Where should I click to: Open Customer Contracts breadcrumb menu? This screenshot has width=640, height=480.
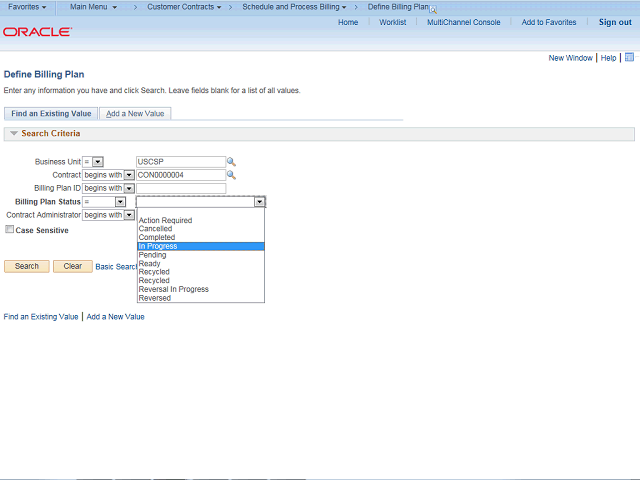pyautogui.click(x=184, y=7)
